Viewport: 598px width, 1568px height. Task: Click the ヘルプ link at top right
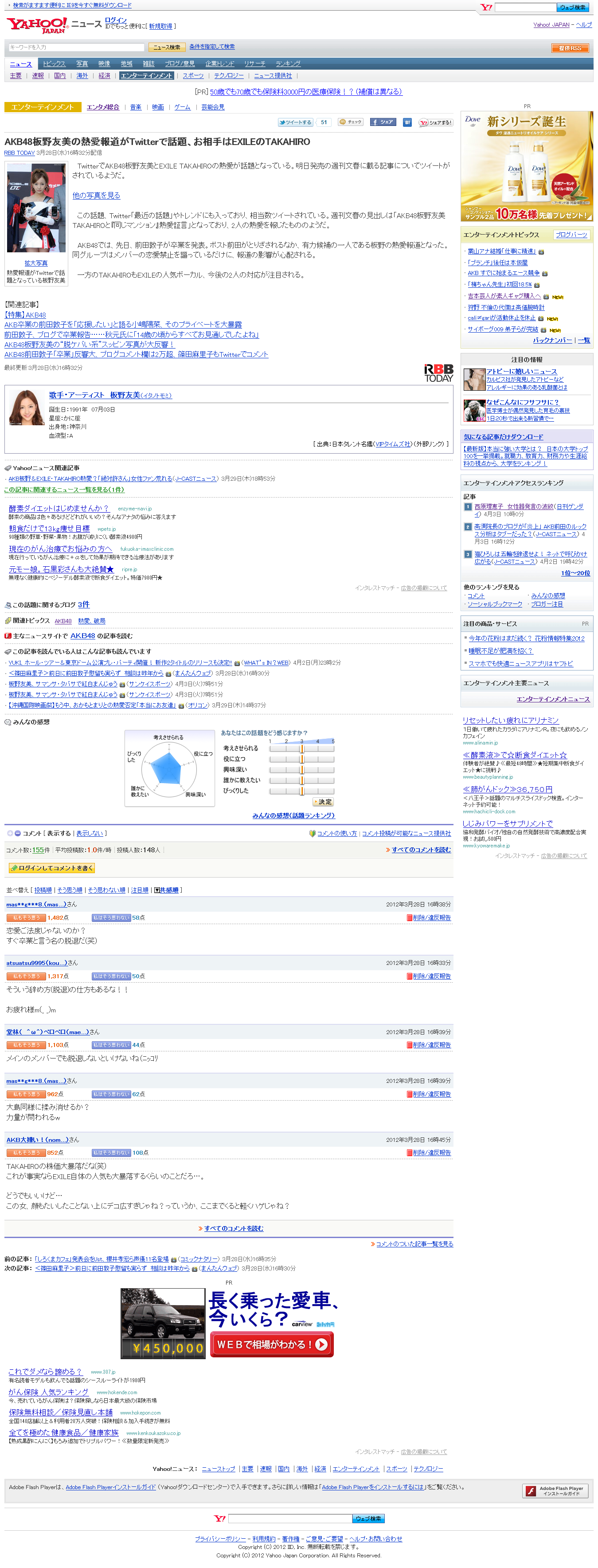[x=584, y=25]
